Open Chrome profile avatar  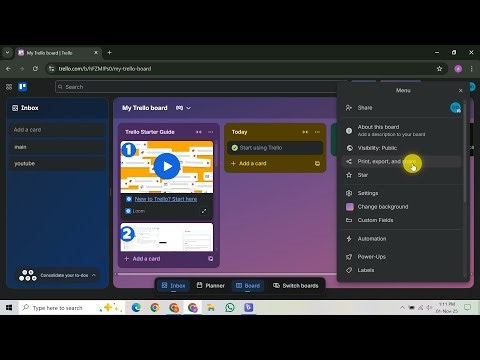pos(458,69)
